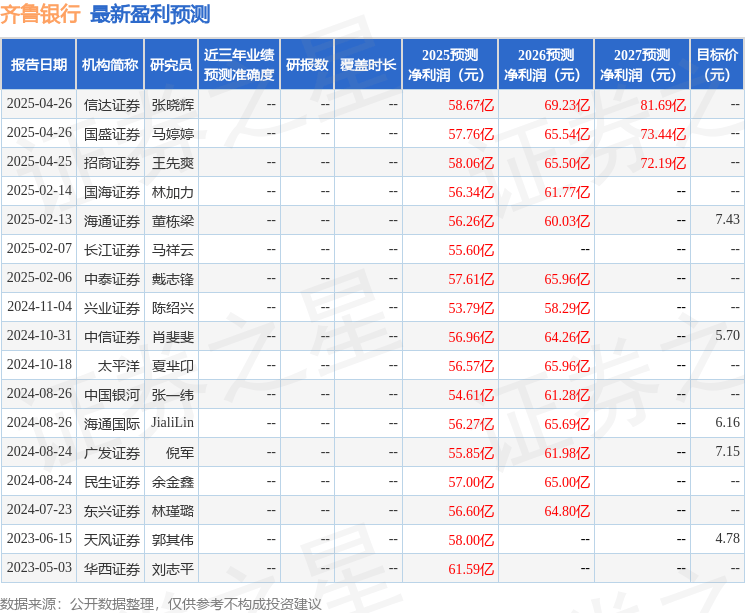
Task: Click the 57.61亿 profit value
Action: click(471, 279)
